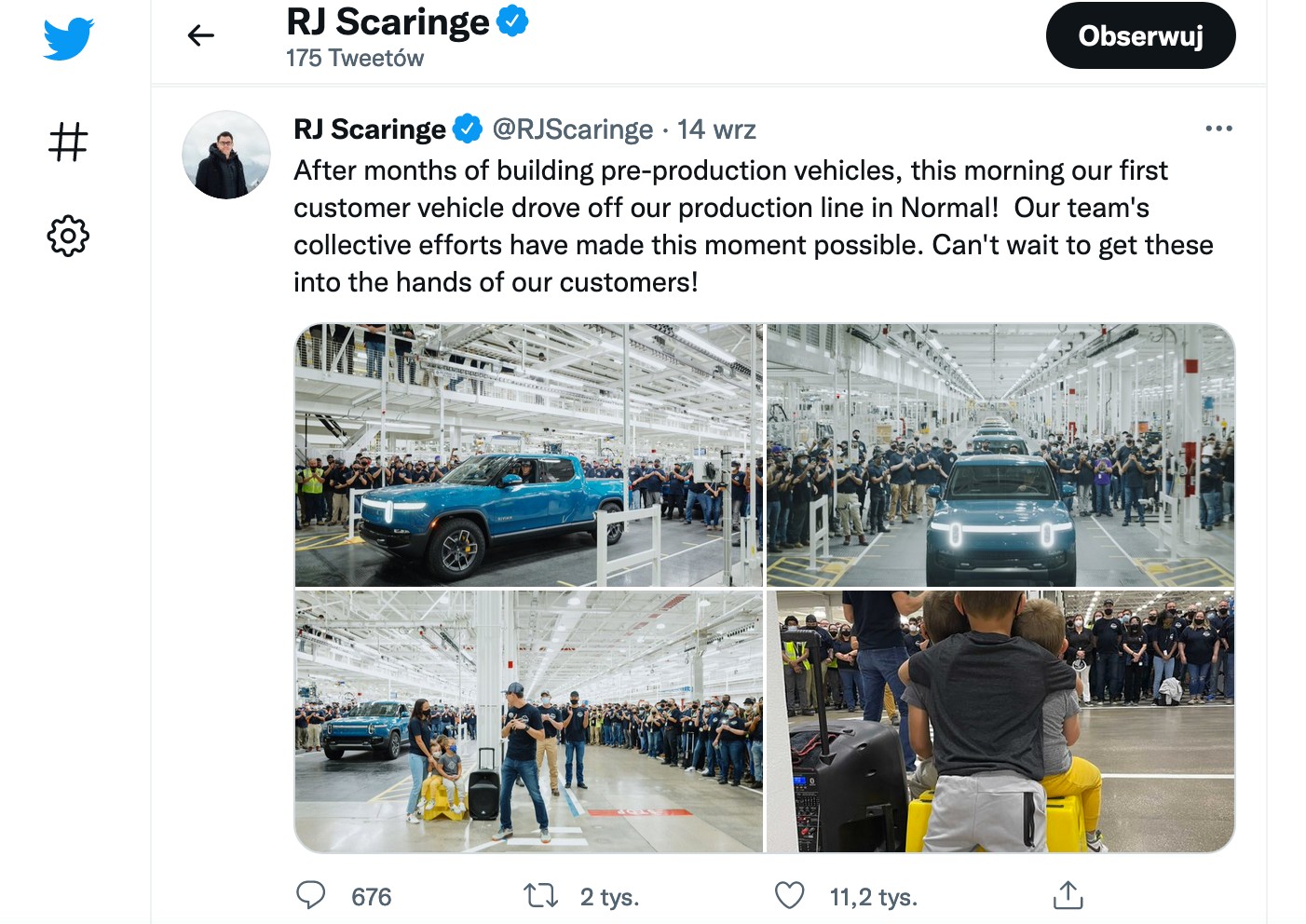The width and height of the screenshot is (1306, 924).
Task: Click RJ Scaringe name in tweet header
Action: point(370,129)
